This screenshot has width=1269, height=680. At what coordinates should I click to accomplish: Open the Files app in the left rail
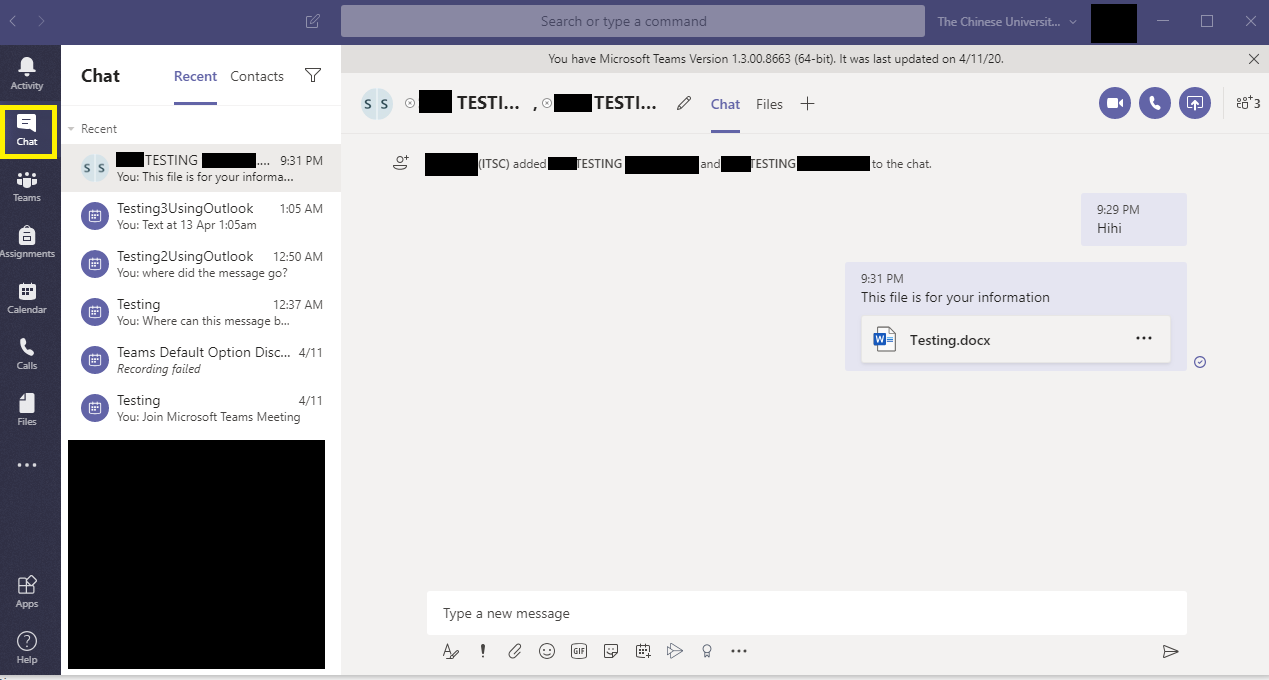27,410
